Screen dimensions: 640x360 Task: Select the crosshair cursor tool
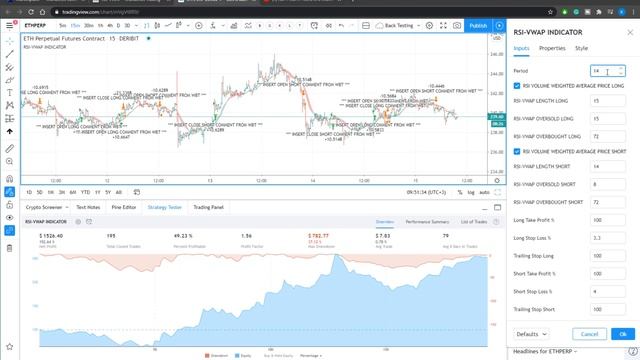pos(9,41)
